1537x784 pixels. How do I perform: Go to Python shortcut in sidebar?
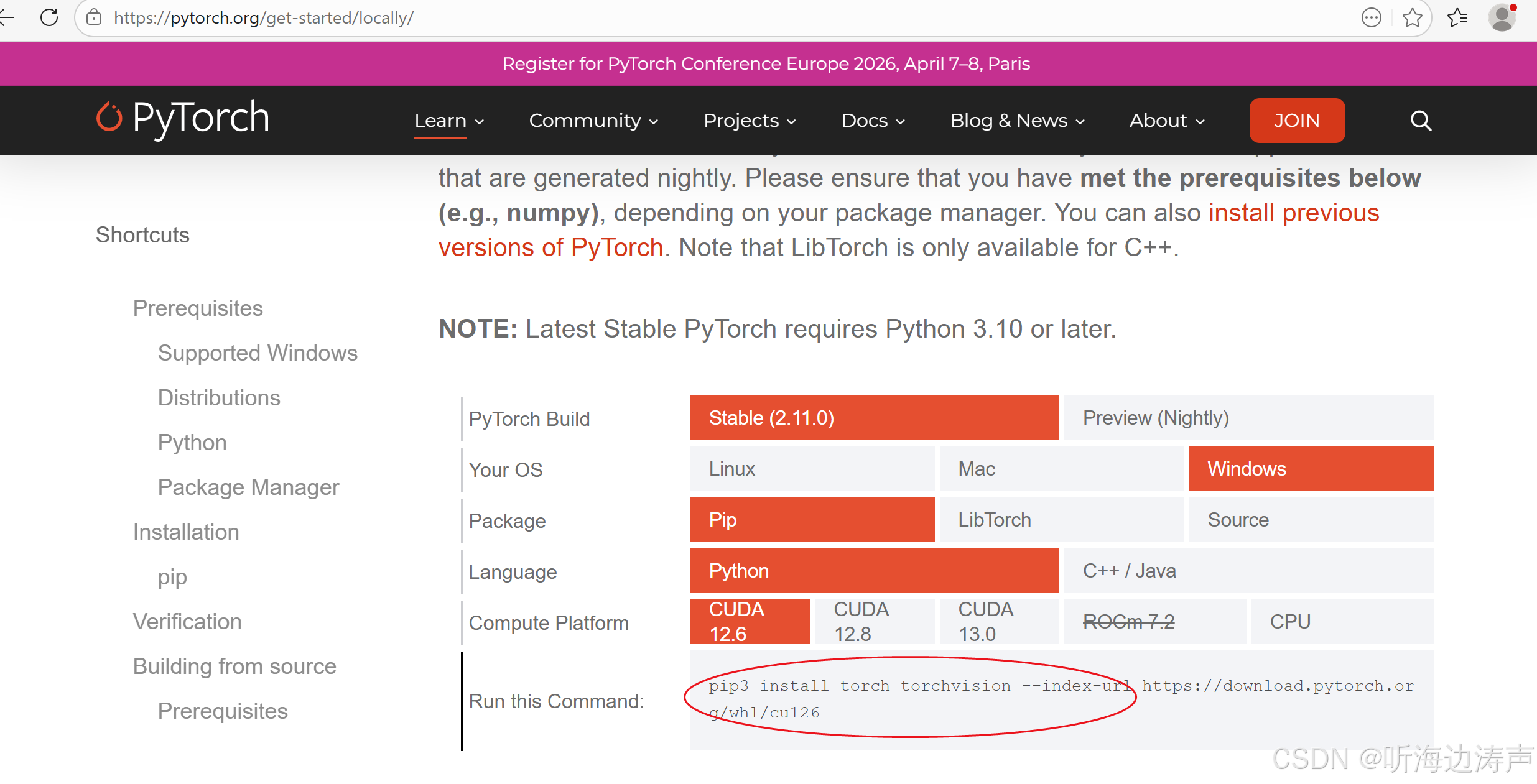coord(192,443)
